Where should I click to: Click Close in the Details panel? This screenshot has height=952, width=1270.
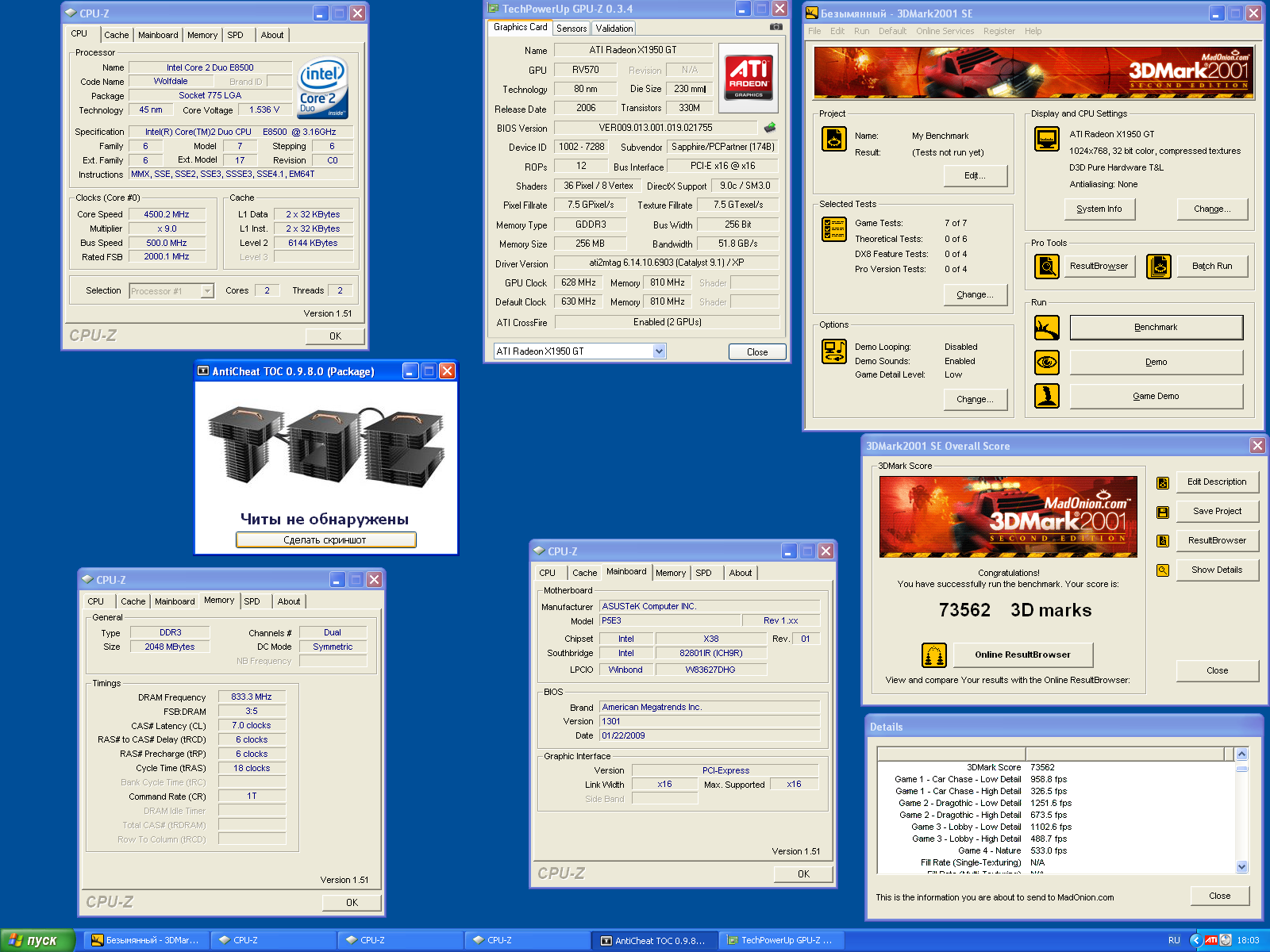[x=1219, y=896]
